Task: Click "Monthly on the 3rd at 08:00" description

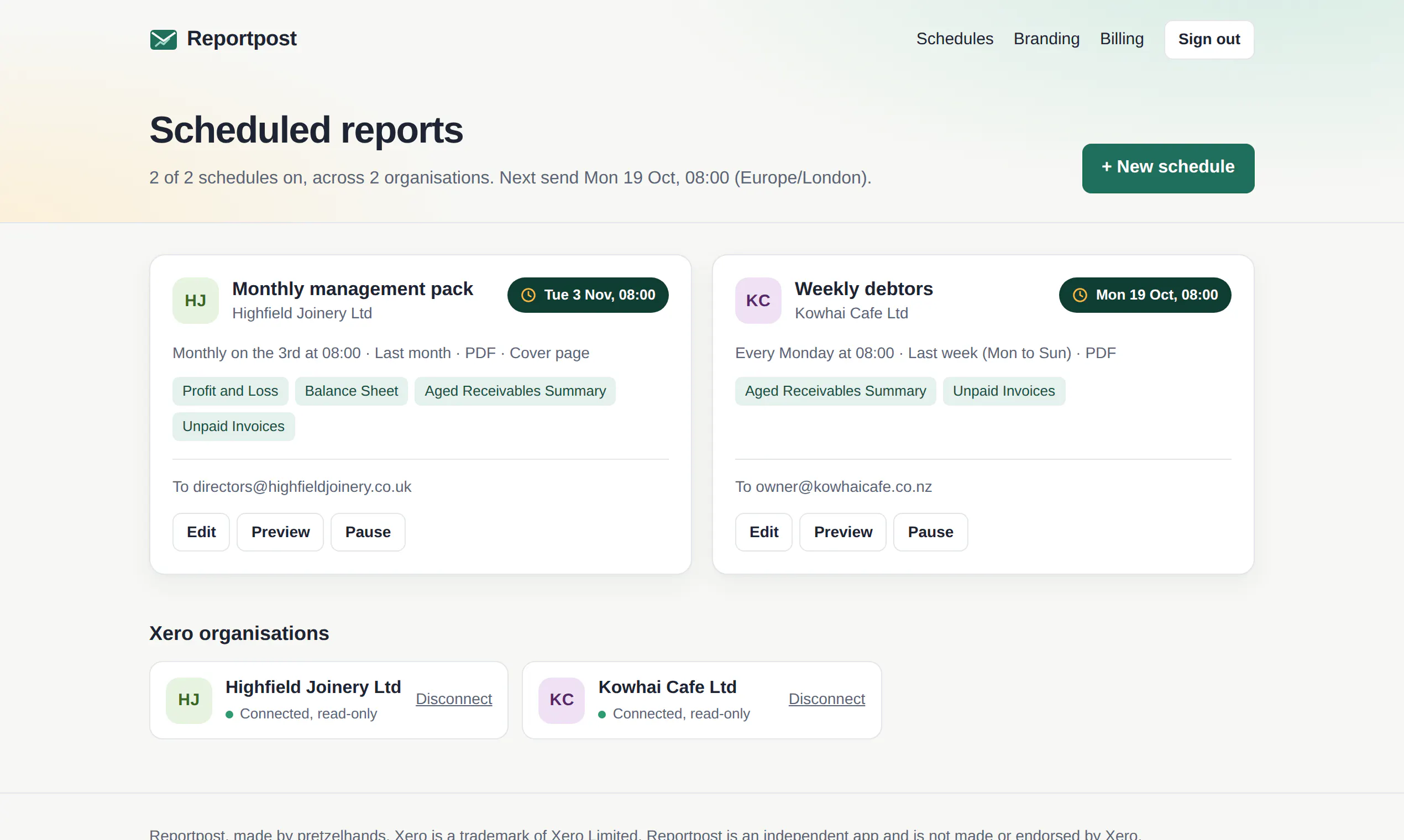Action: 266,353
